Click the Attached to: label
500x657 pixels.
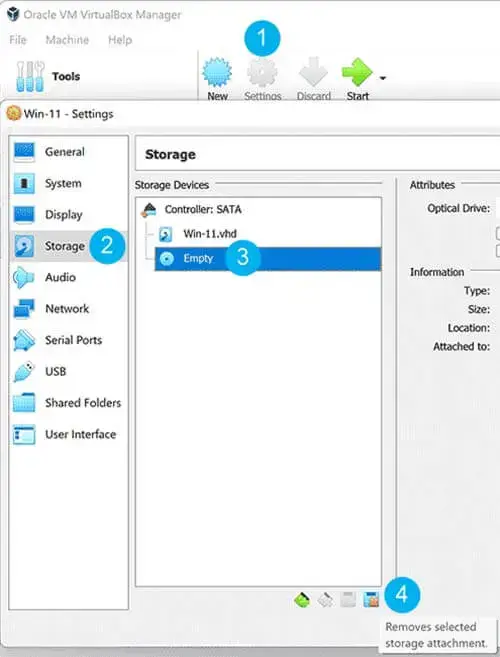coord(461,347)
